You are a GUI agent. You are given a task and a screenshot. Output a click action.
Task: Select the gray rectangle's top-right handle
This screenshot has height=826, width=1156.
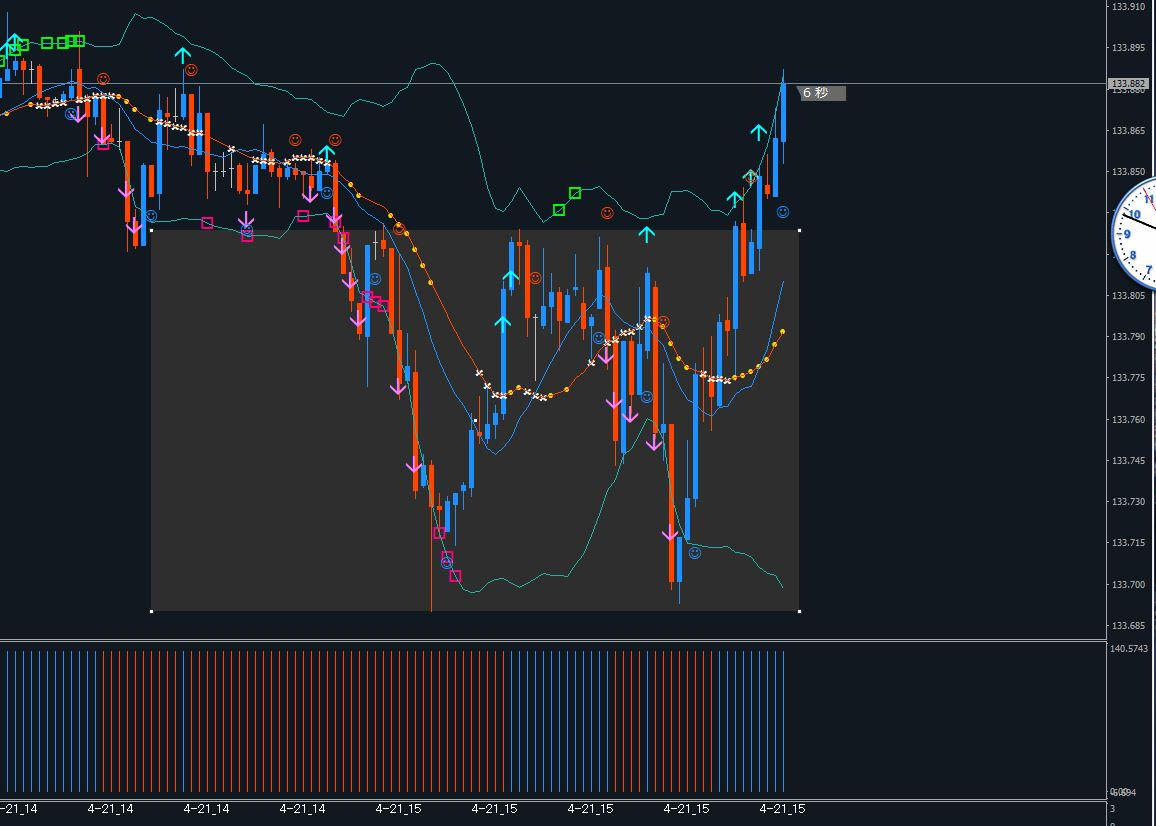[799, 230]
